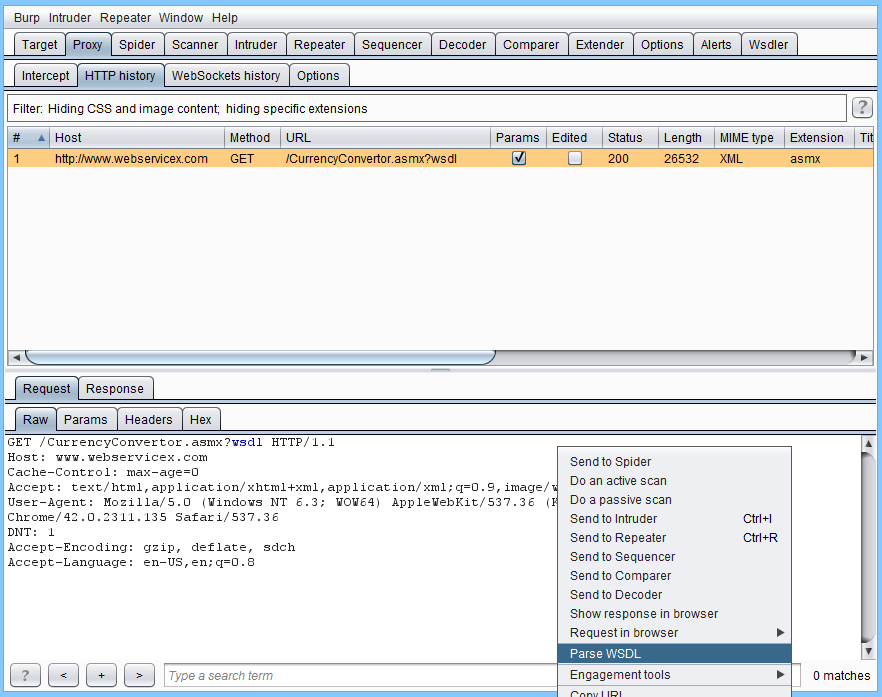Sort table by Status column header
This screenshot has width=882, height=697.
tap(630, 138)
